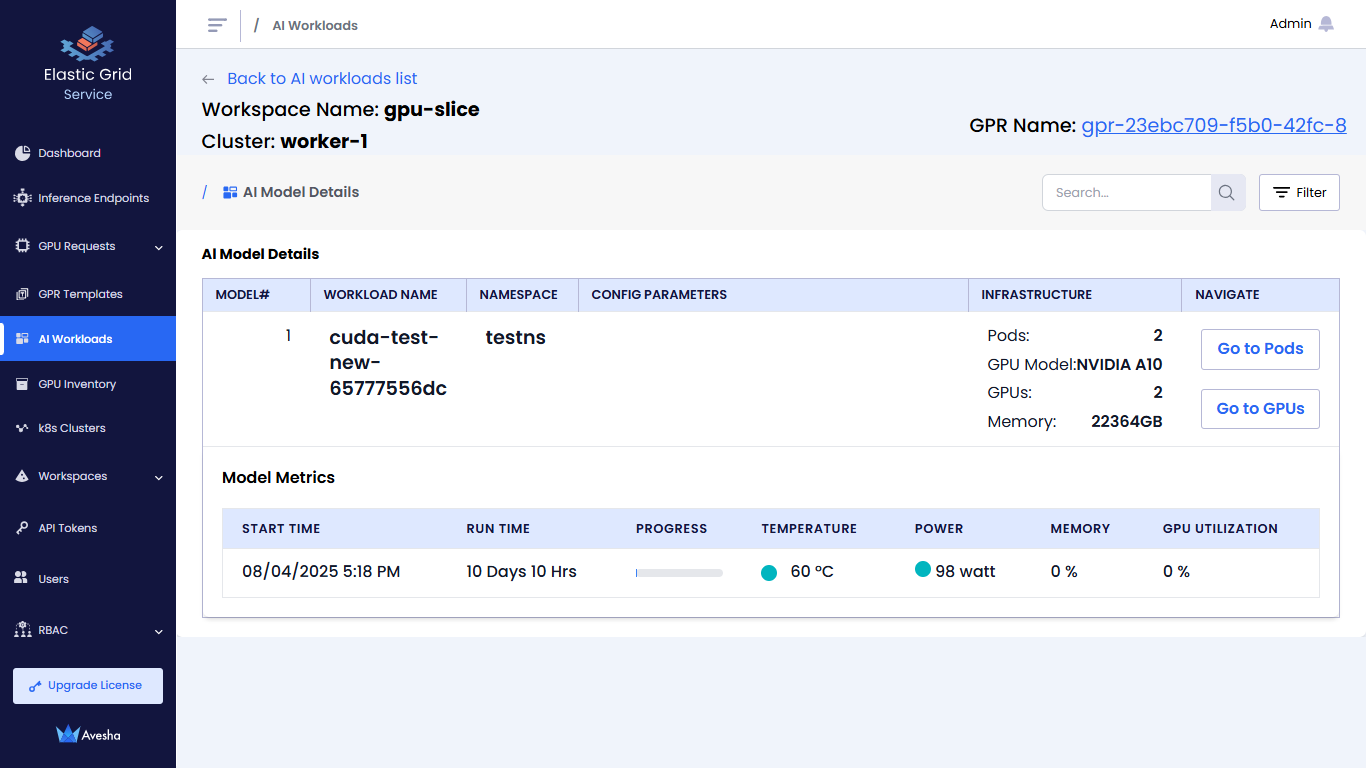Image resolution: width=1366 pixels, height=768 pixels.
Task: Click the Go to Pods button
Action: coord(1259,349)
